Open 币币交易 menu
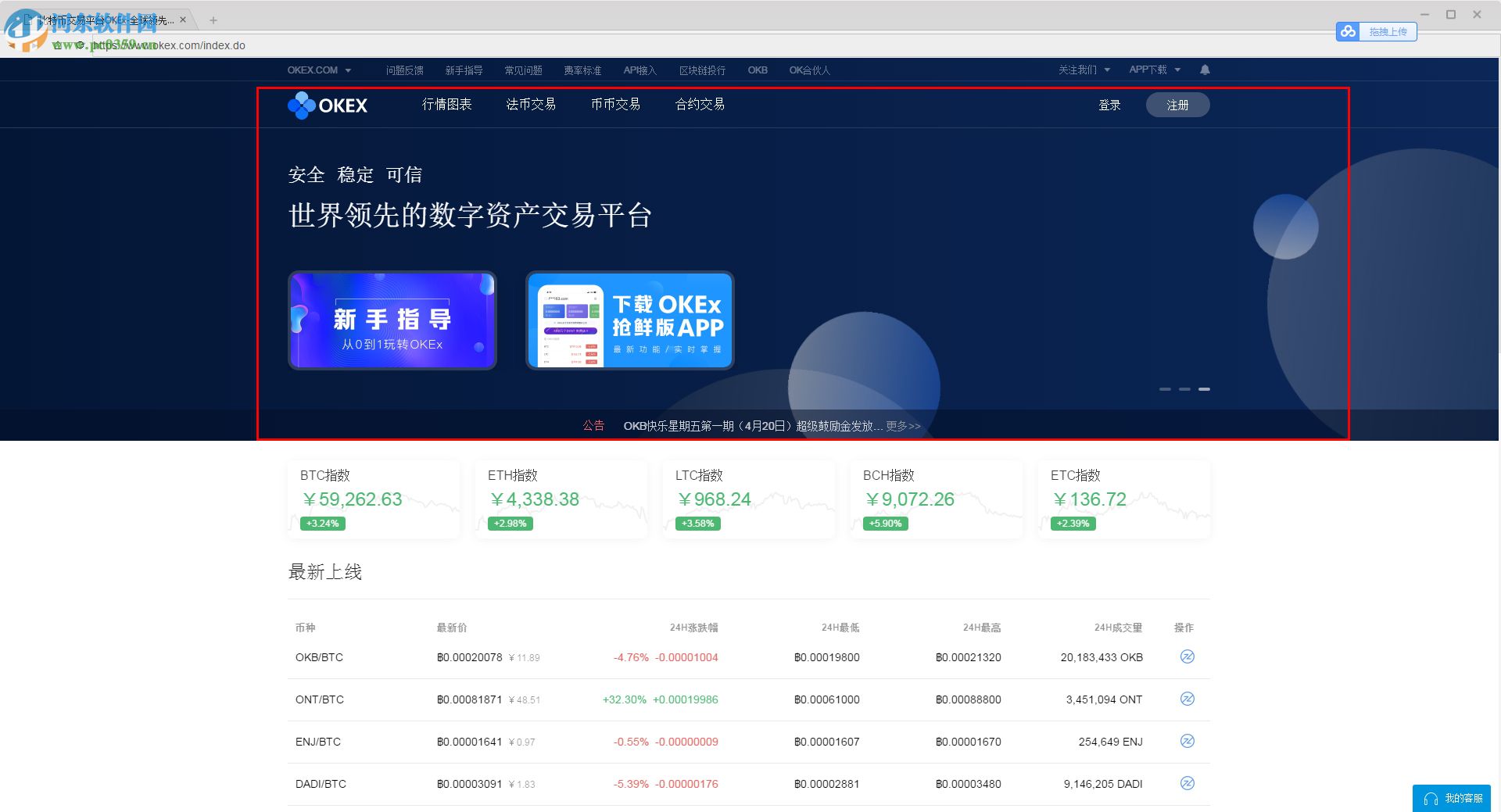The width and height of the screenshot is (1501, 812). tap(615, 105)
